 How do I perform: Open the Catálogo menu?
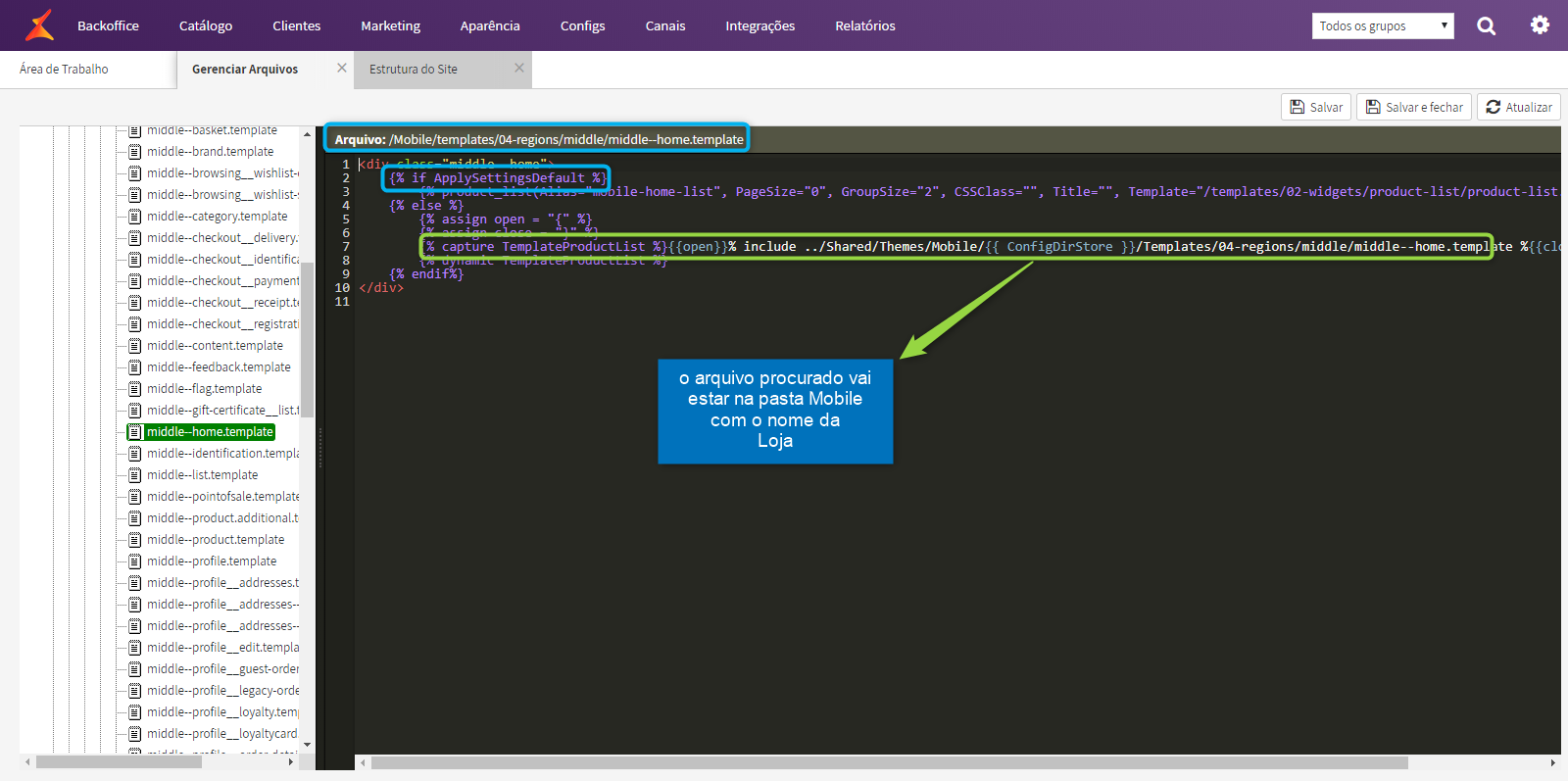coord(206,25)
